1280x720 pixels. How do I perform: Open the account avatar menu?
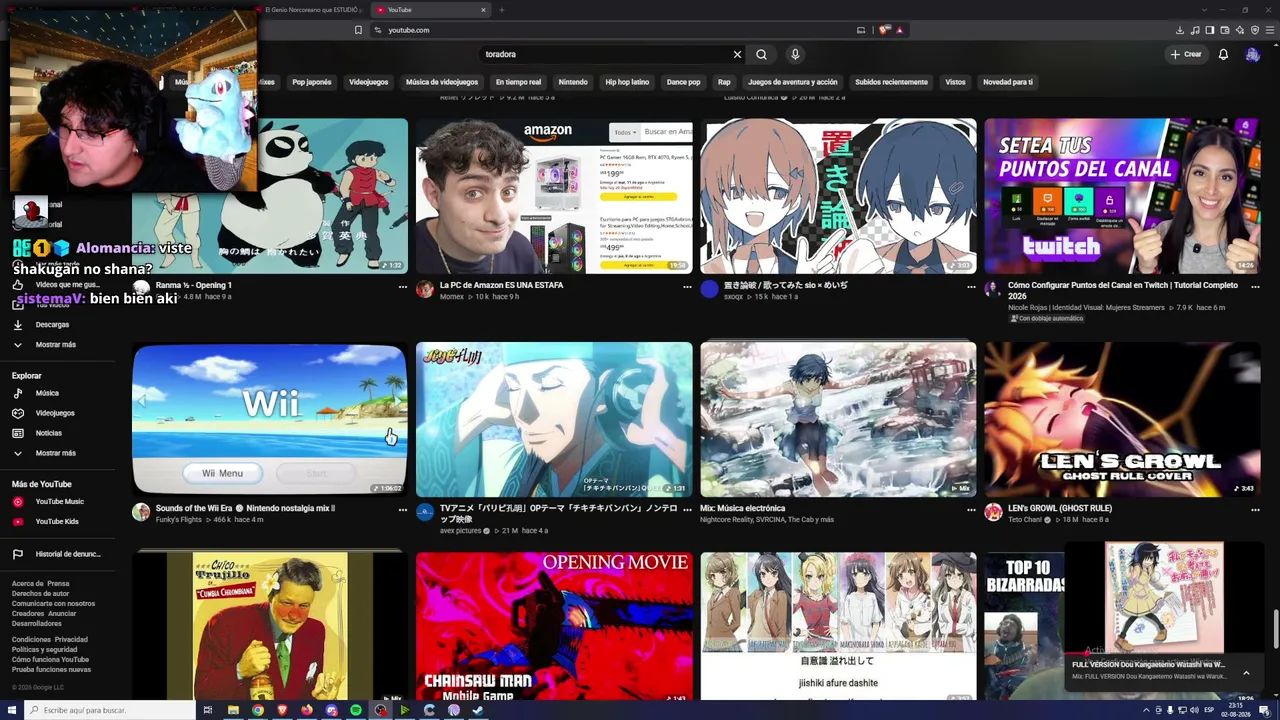tap(1252, 54)
